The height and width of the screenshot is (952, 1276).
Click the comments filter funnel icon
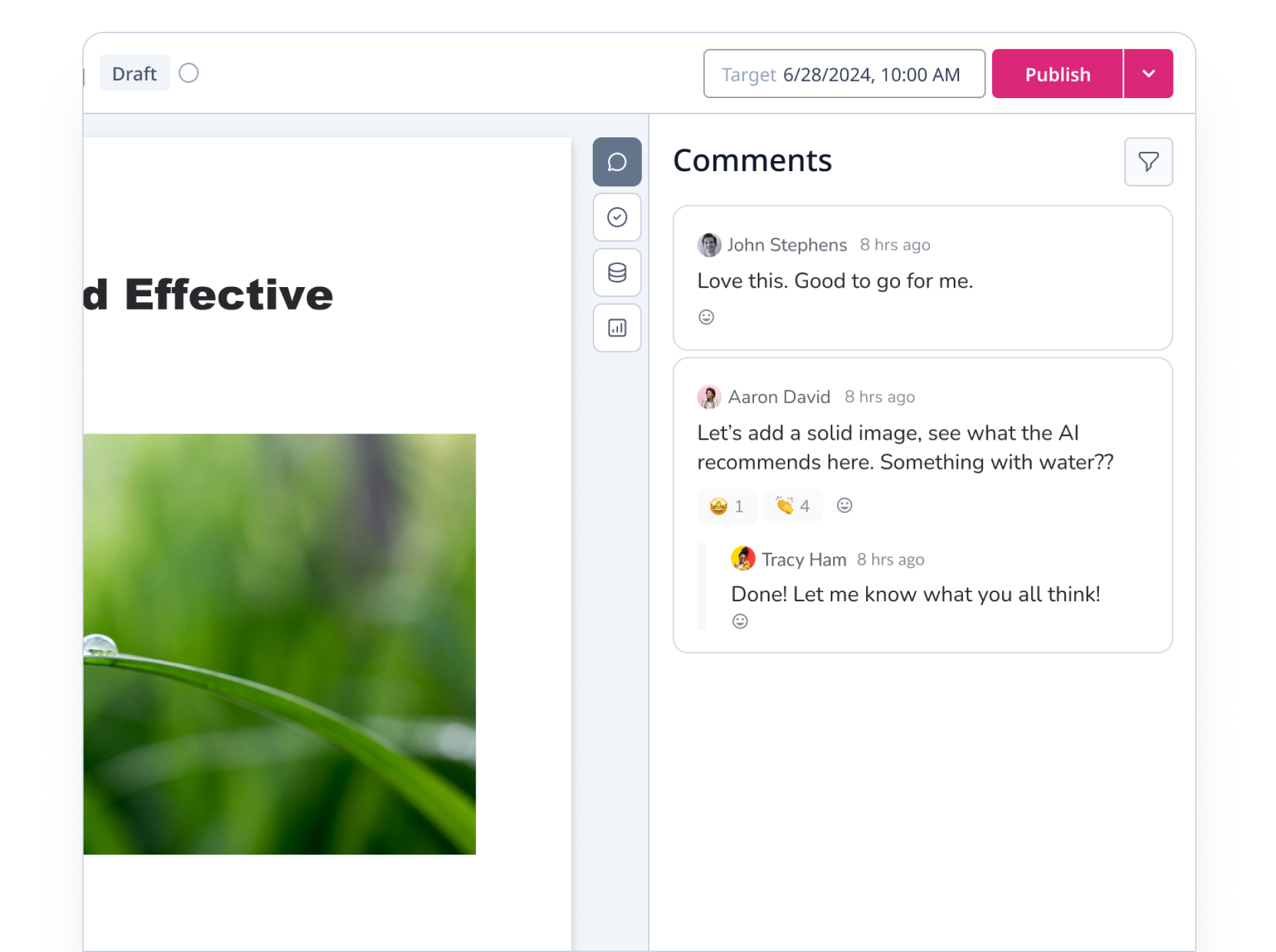1148,162
